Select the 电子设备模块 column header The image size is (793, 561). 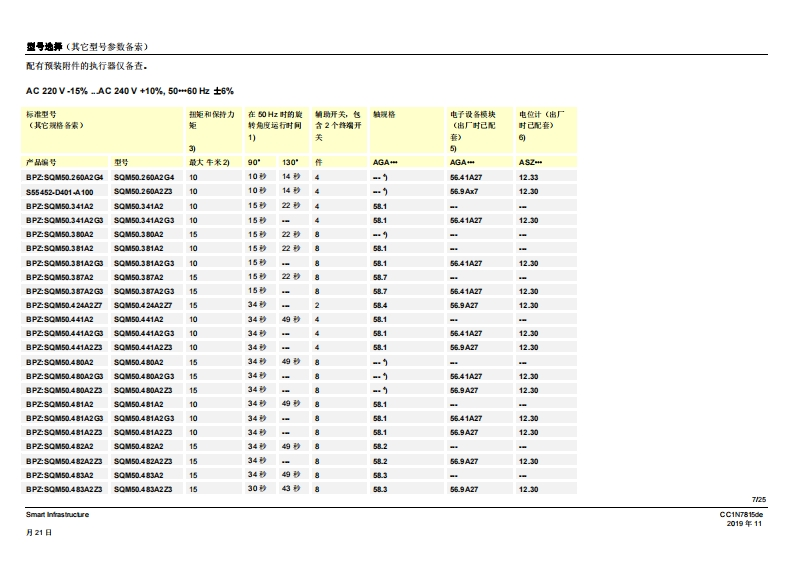tap(474, 115)
